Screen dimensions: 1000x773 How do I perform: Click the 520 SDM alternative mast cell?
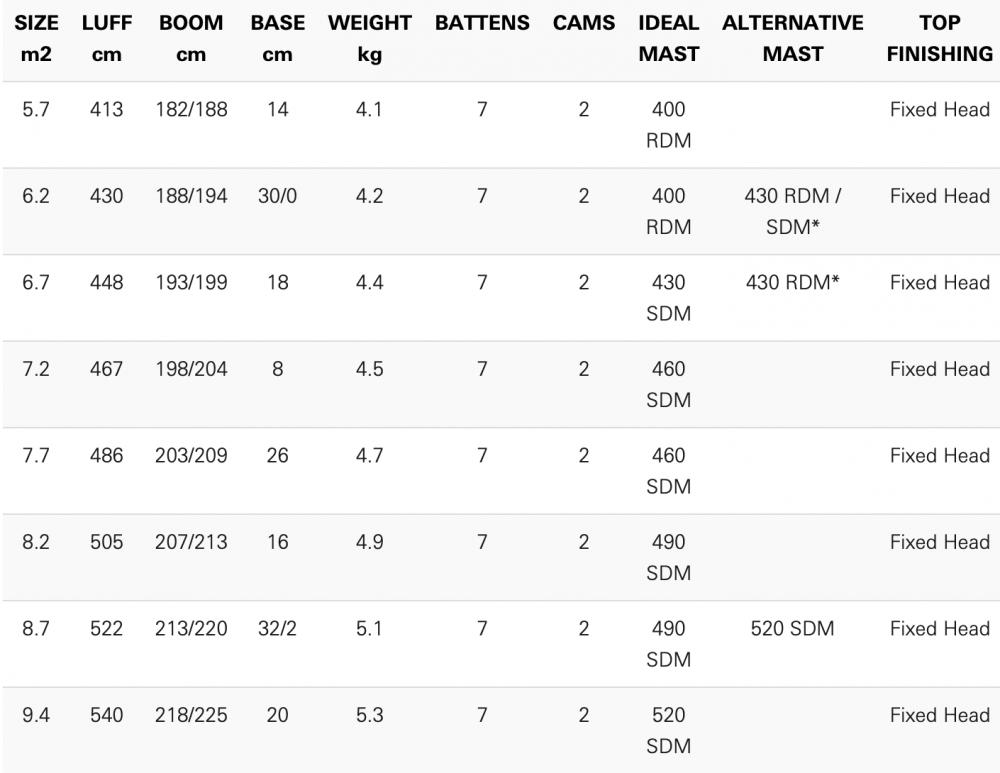793,629
